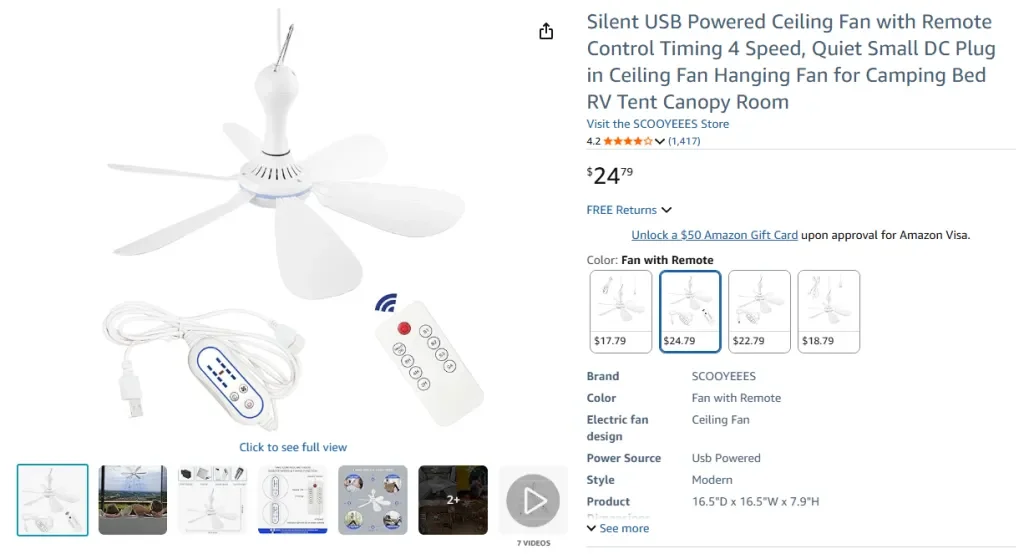Open the 1,417 ratings link
The width and height of the screenshot is (1024, 554).
point(684,141)
